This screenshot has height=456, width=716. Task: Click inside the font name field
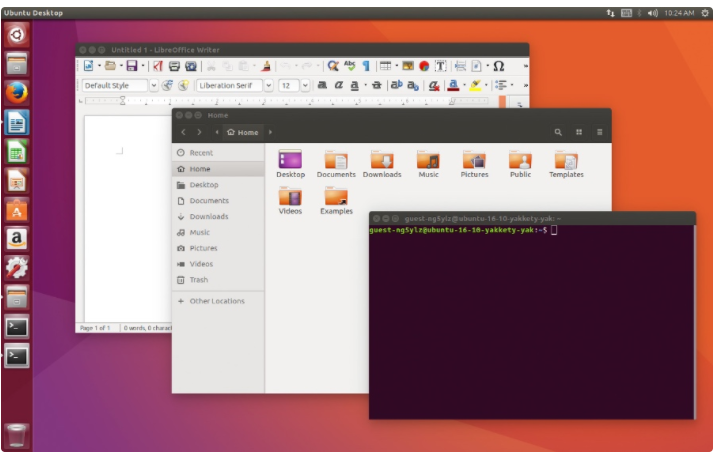[230, 85]
